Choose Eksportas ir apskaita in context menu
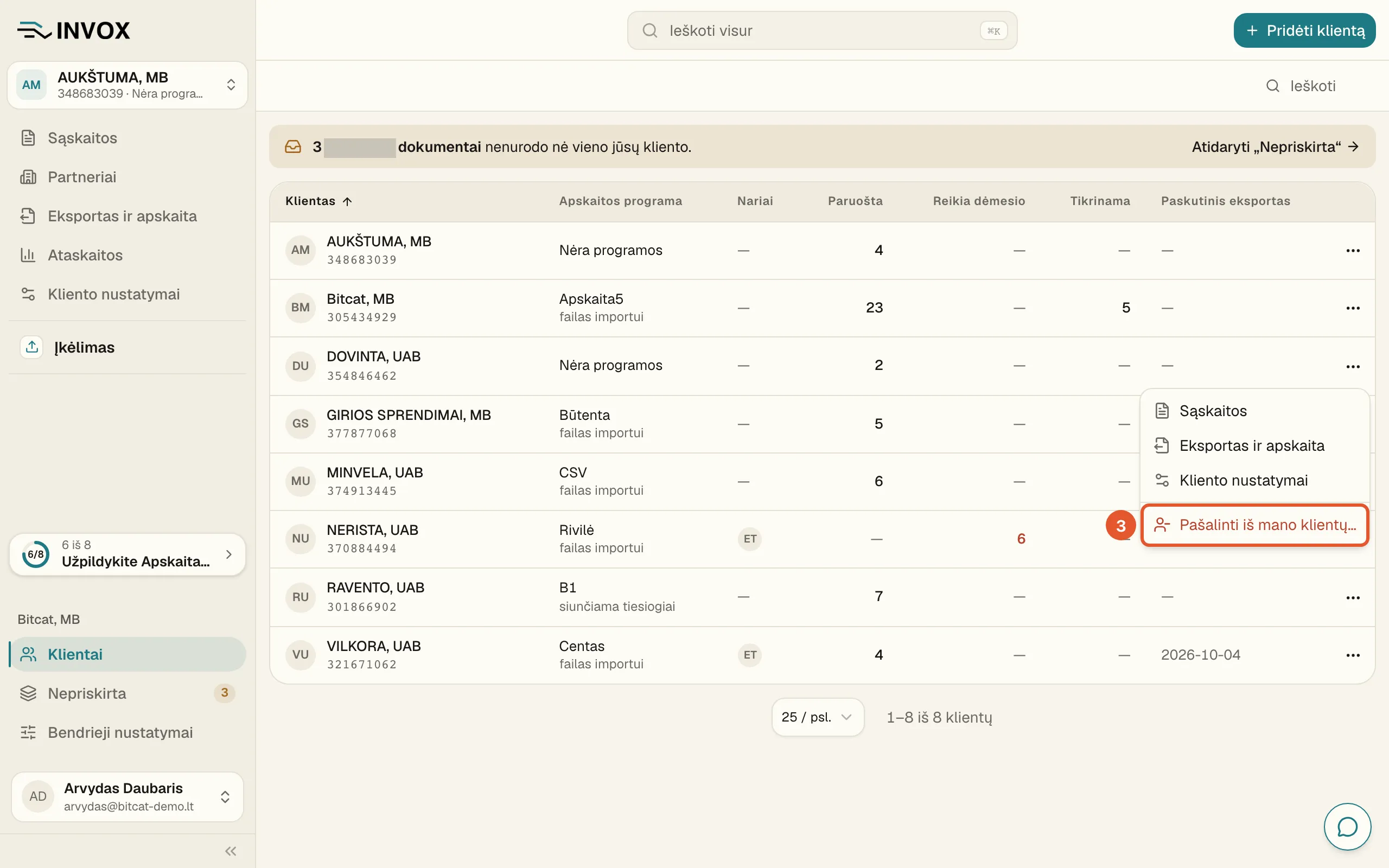1389x868 pixels. pos(1254,445)
